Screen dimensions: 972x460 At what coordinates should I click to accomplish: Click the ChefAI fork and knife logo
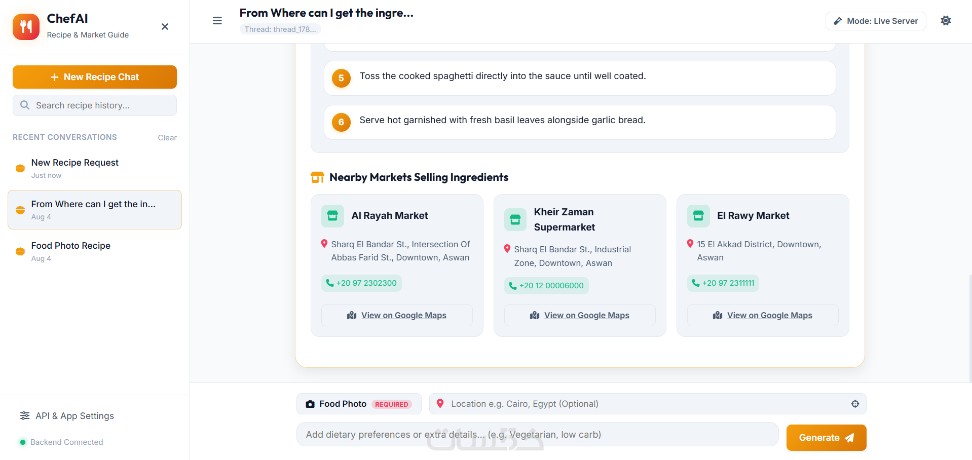pos(26,27)
